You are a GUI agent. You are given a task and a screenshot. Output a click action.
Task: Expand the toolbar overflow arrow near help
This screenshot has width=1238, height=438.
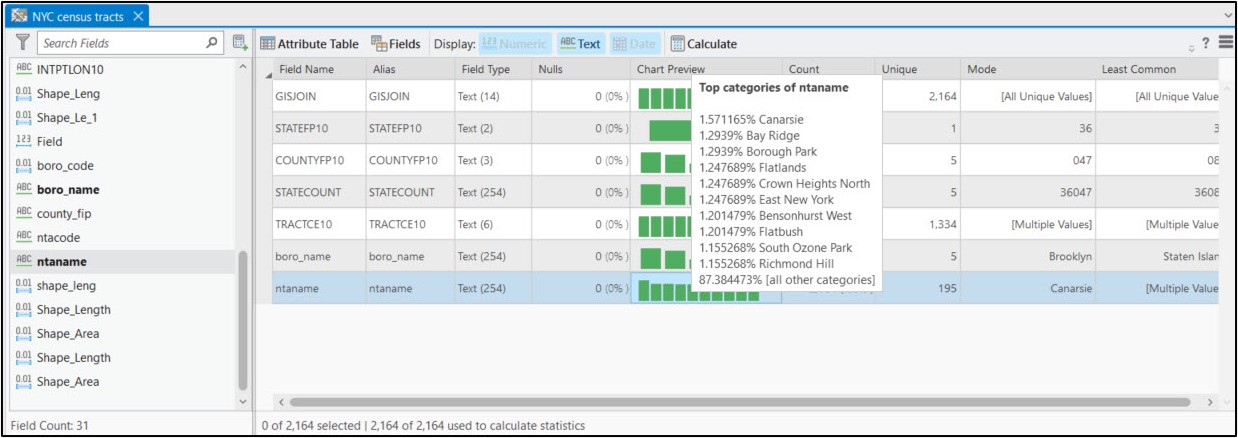1191,47
